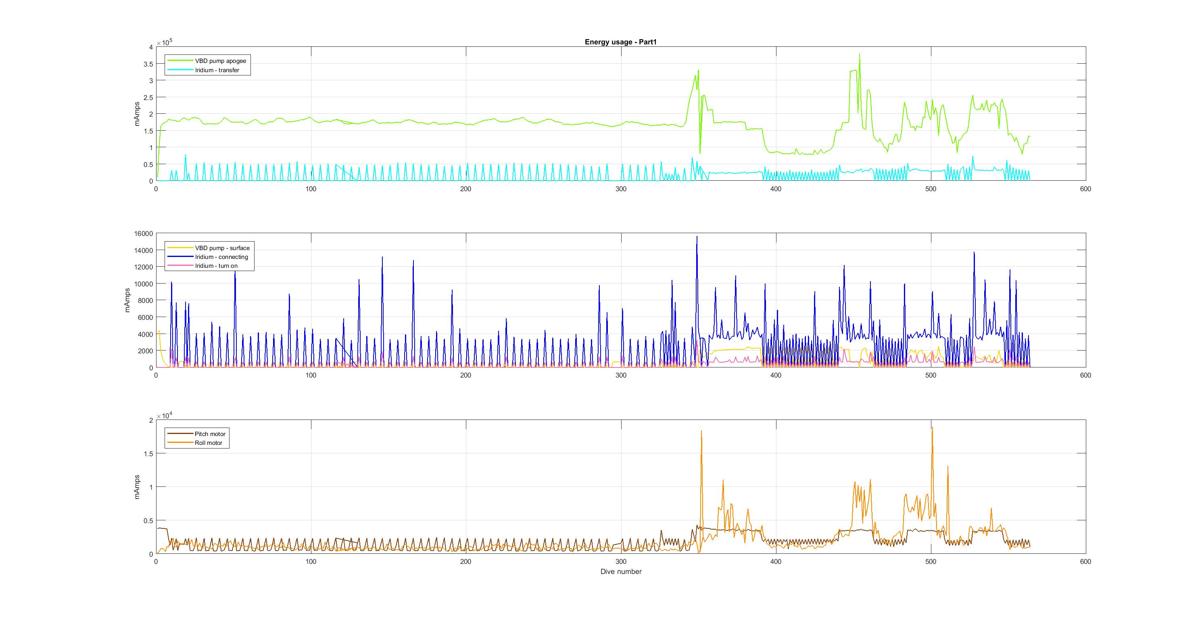Click the 'mAmps' y-axis label of the bottom plot
This screenshot has width=1200, height=622.
pos(137,487)
